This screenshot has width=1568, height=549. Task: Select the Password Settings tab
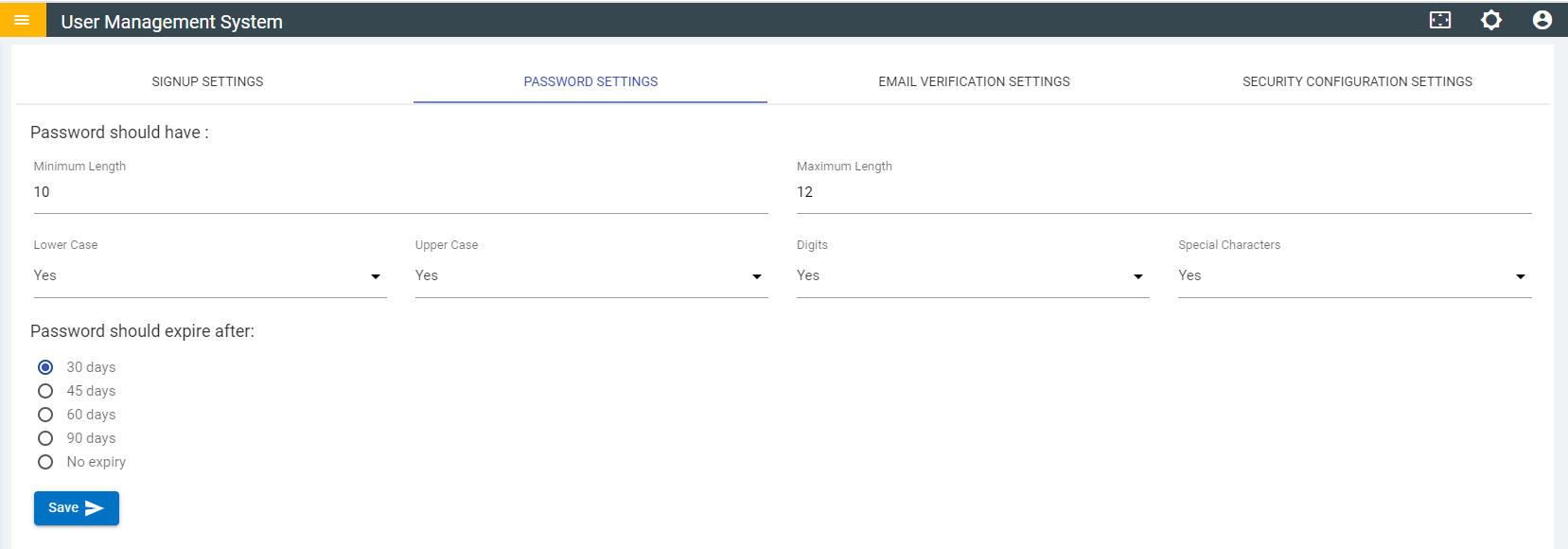(590, 81)
